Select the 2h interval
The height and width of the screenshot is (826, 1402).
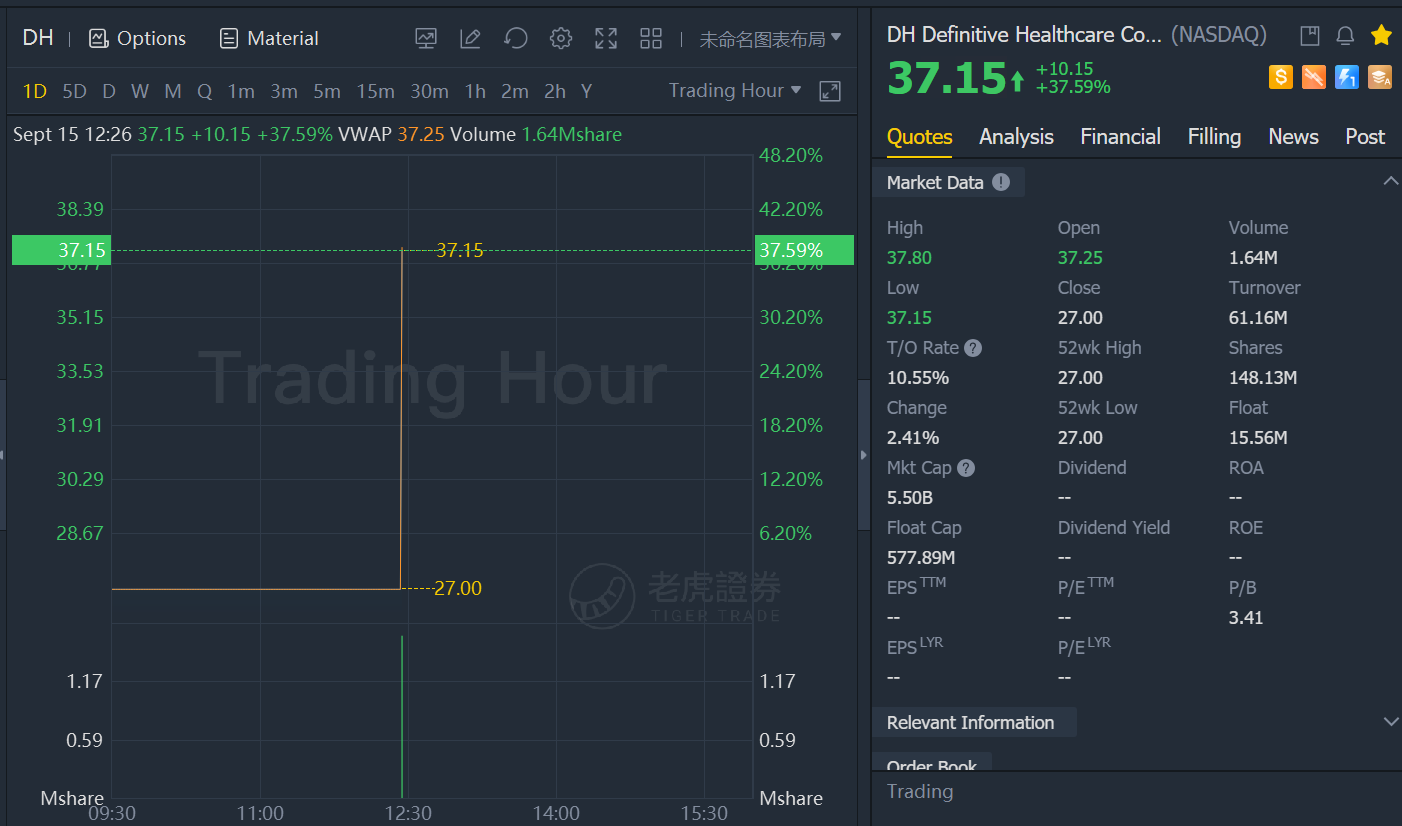pos(555,91)
